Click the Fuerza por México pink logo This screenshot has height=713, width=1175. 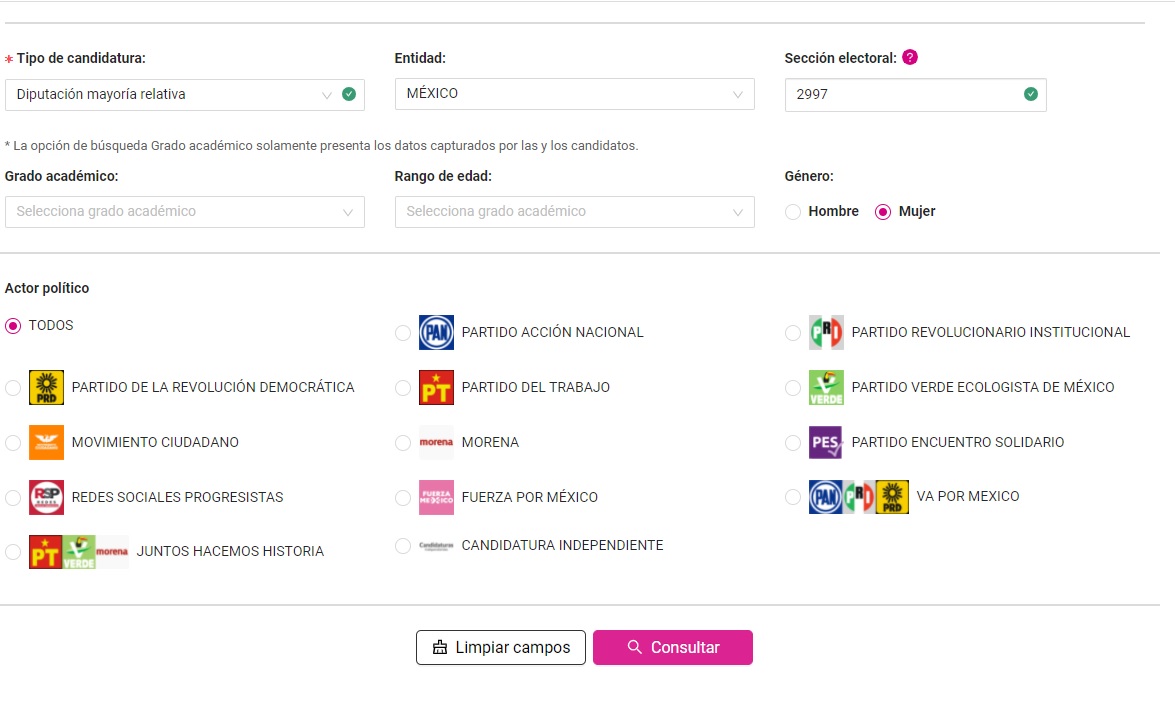pos(436,497)
